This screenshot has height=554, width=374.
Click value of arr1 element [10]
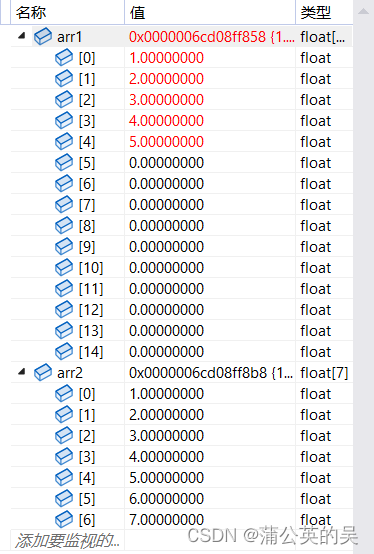click(x=166, y=267)
